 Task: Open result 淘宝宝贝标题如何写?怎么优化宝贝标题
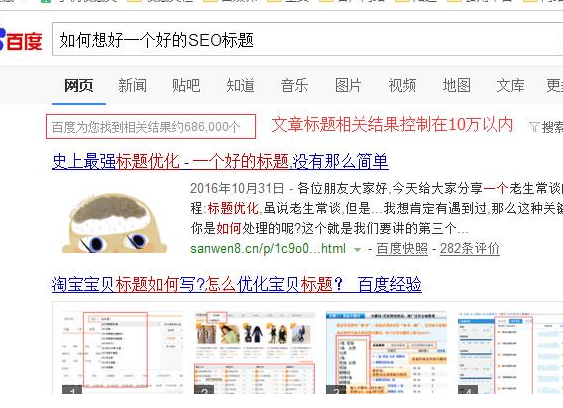(x=237, y=284)
